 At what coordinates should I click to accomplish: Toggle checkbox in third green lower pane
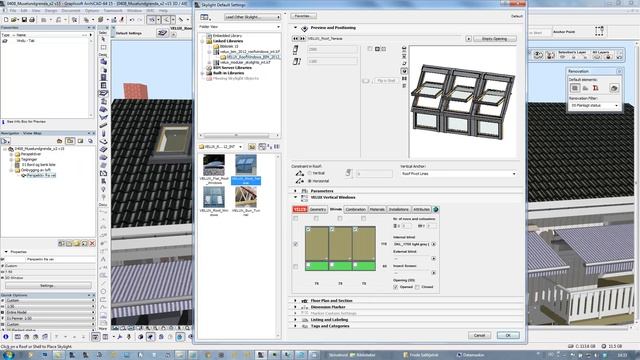[355, 265]
